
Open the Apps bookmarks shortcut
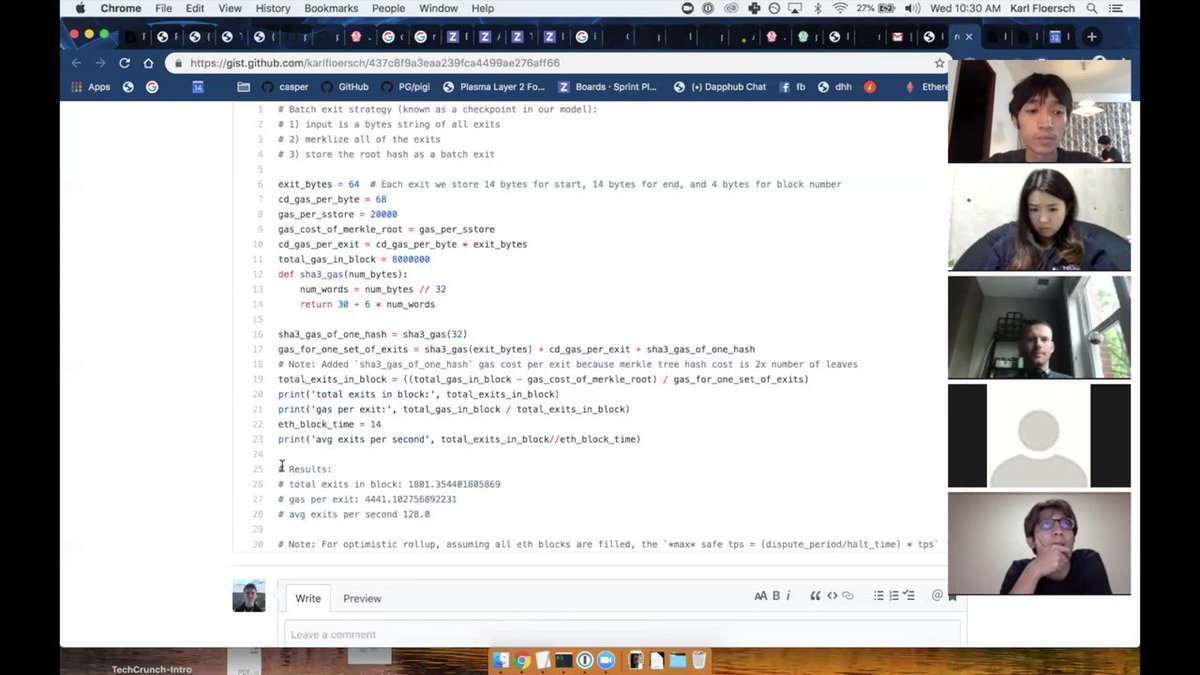pyautogui.click(x=92, y=87)
